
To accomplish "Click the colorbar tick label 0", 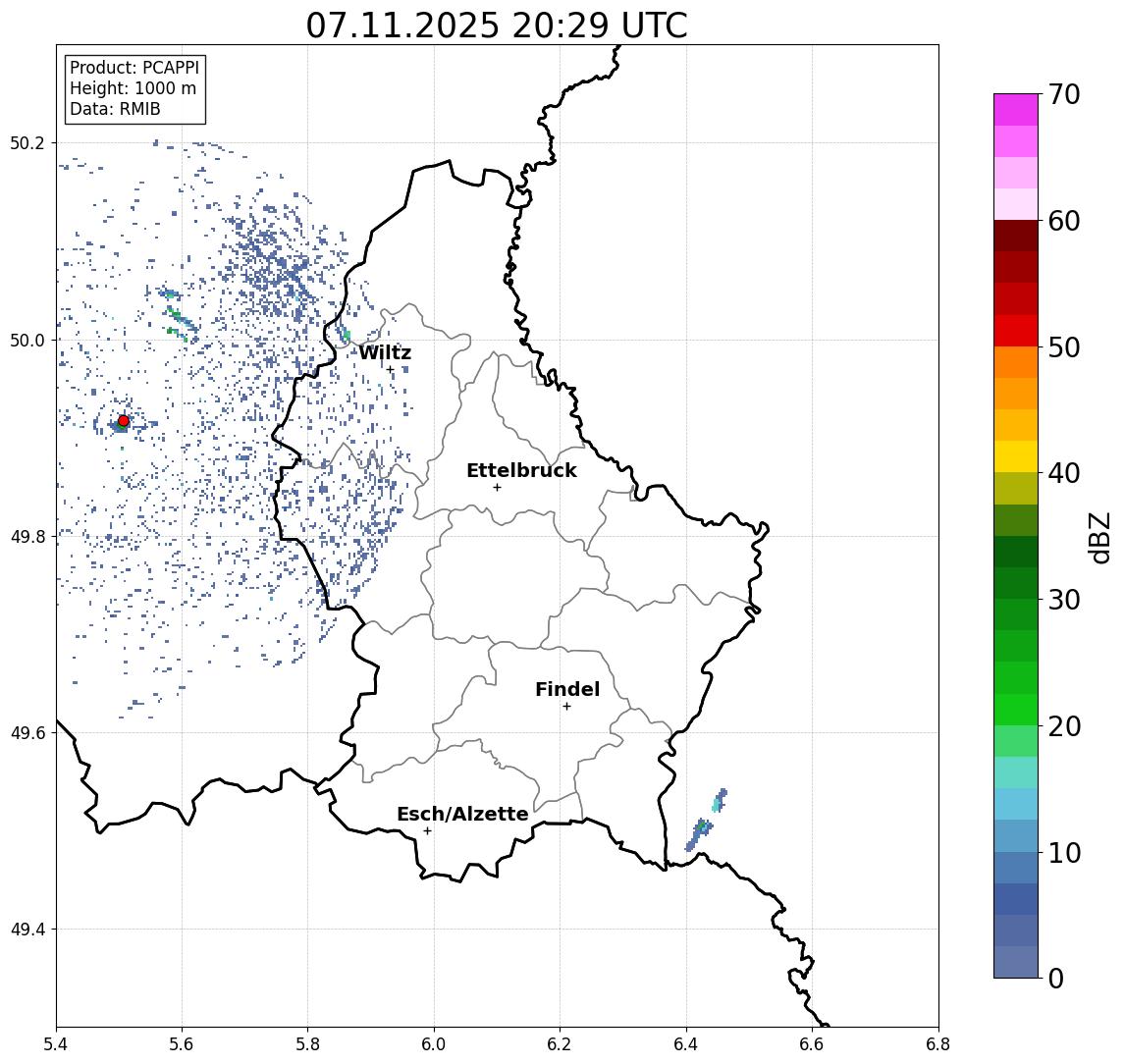I will [x=1056, y=978].
